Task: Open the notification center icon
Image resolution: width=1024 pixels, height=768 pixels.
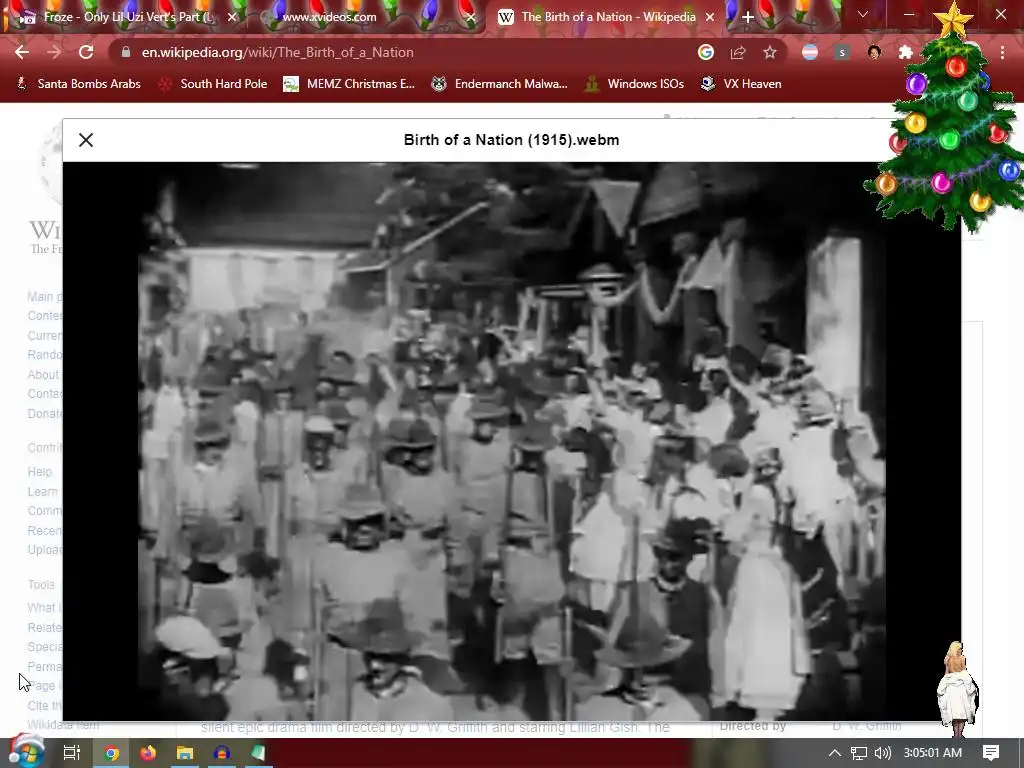Action: click(991, 753)
